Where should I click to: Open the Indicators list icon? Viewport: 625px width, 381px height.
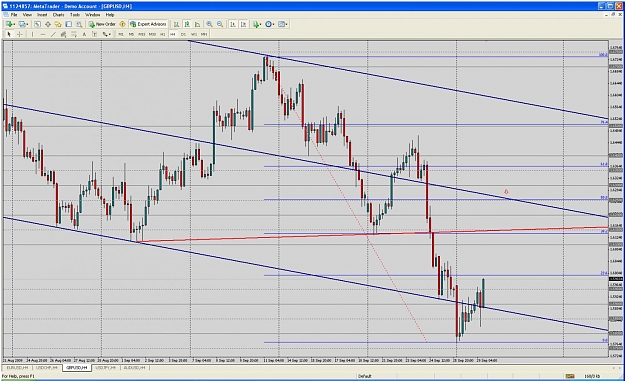256,24
